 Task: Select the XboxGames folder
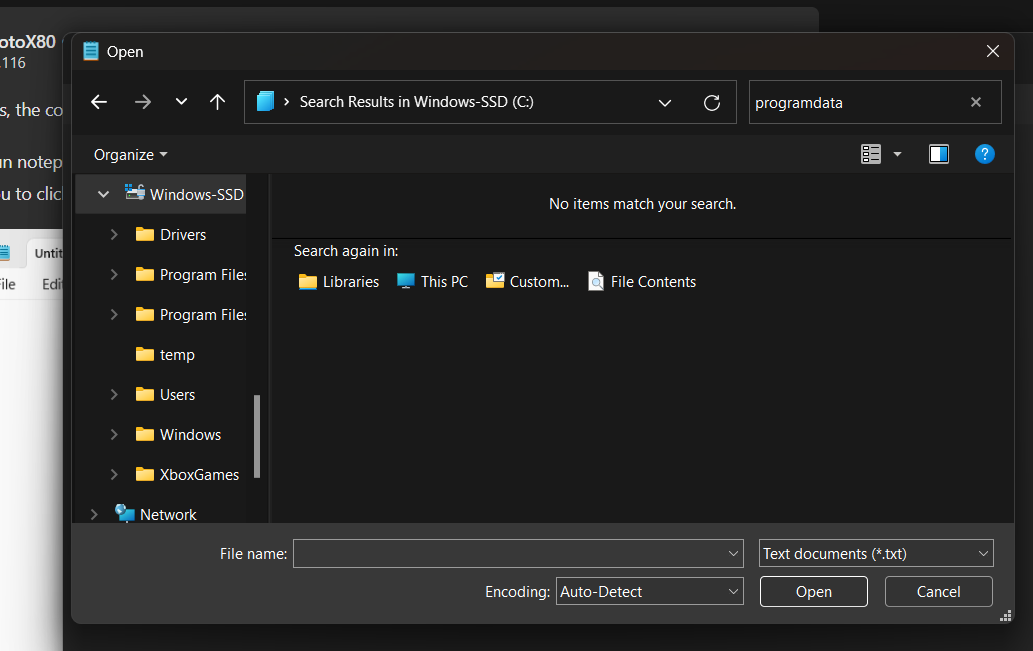pyautogui.click(x=187, y=475)
